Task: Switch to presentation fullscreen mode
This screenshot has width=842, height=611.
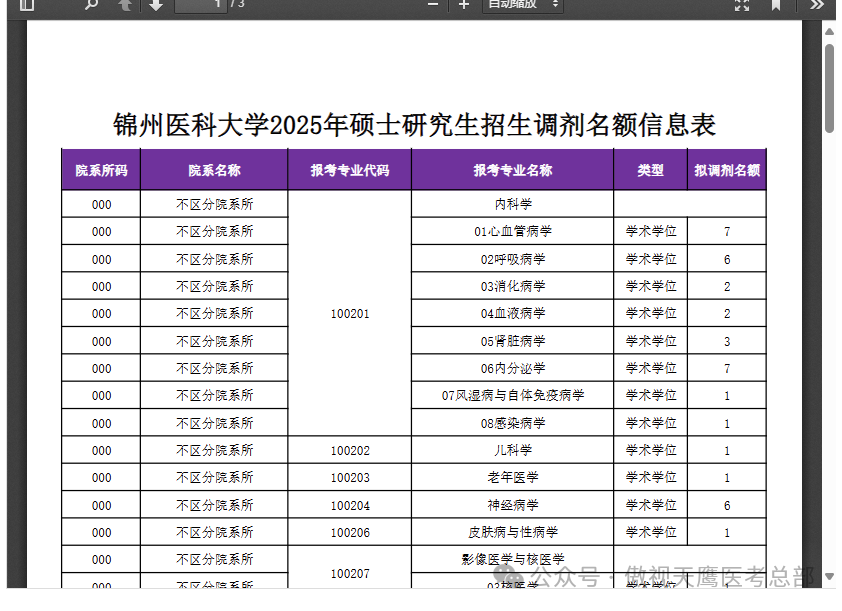Action: point(742,4)
